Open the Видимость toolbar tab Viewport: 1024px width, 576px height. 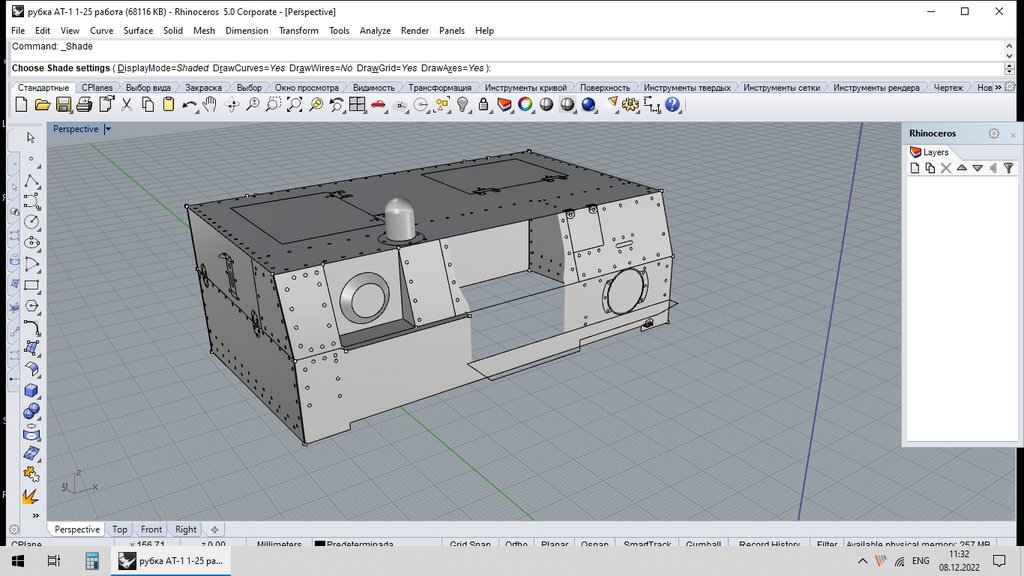(374, 88)
